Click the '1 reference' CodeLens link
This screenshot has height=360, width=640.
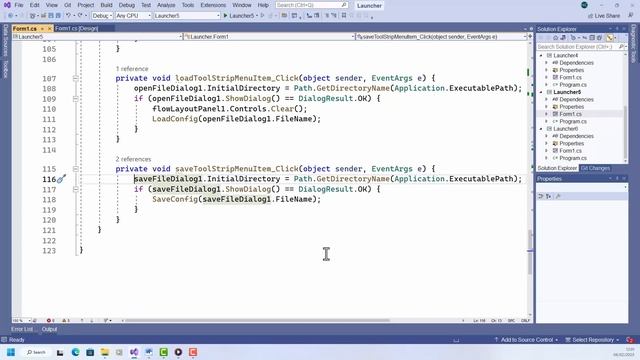132,69
